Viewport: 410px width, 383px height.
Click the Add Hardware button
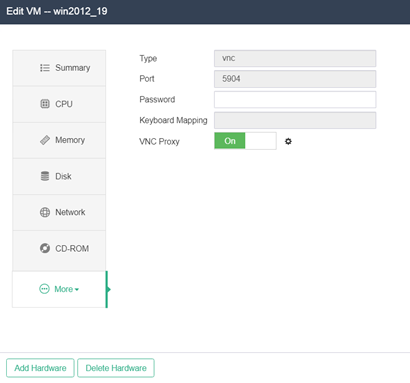[x=40, y=368]
